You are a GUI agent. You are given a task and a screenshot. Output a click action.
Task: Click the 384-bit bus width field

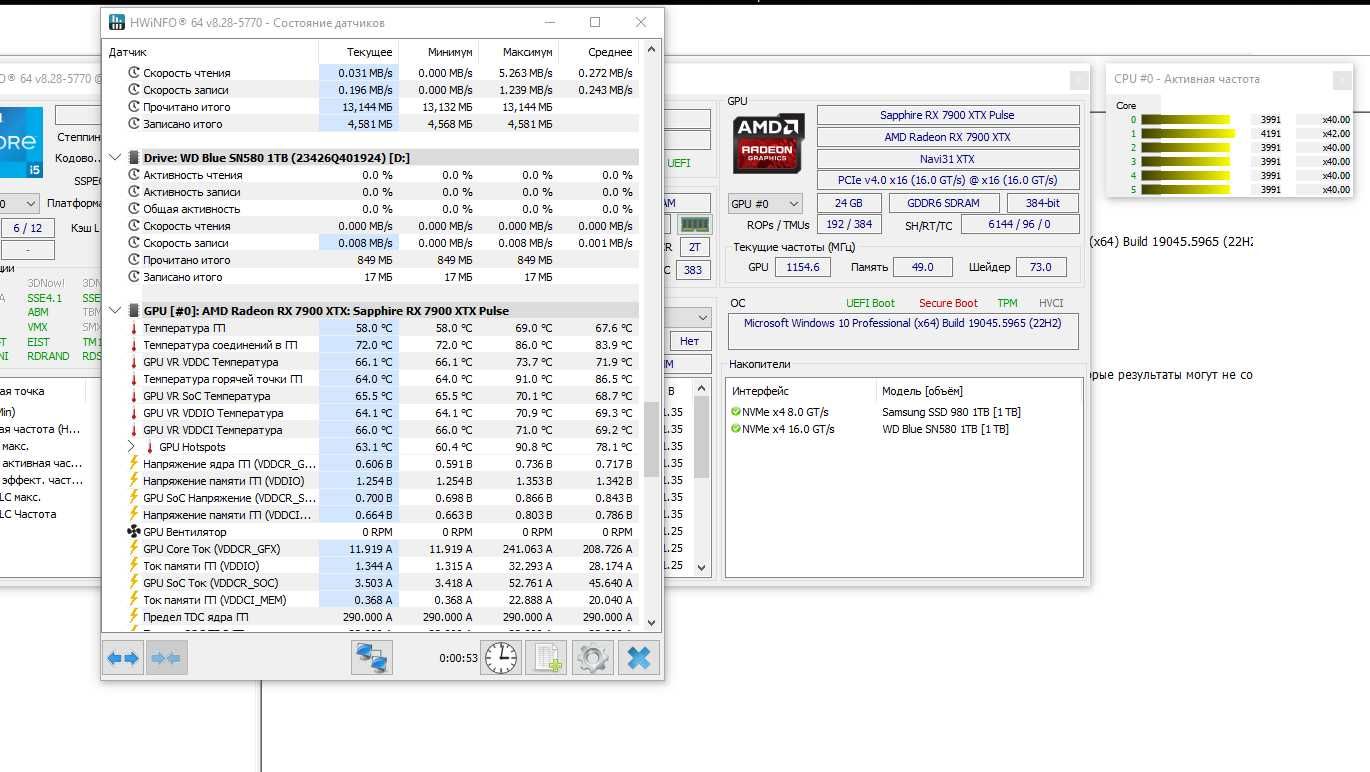pos(1043,203)
